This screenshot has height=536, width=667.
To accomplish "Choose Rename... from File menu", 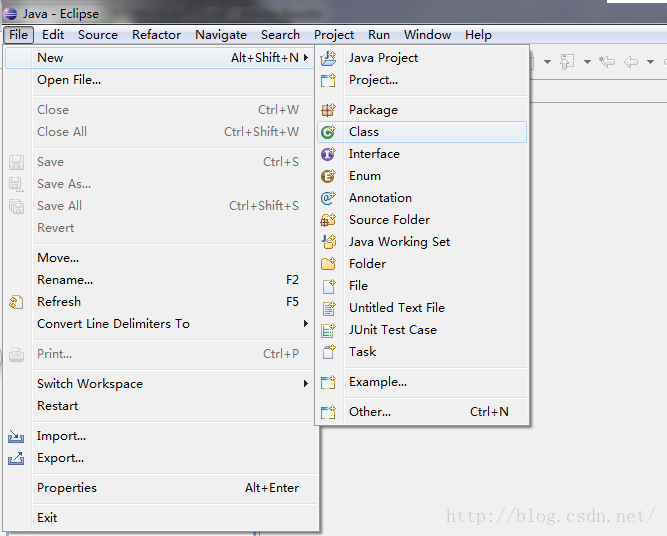I will coord(161,280).
